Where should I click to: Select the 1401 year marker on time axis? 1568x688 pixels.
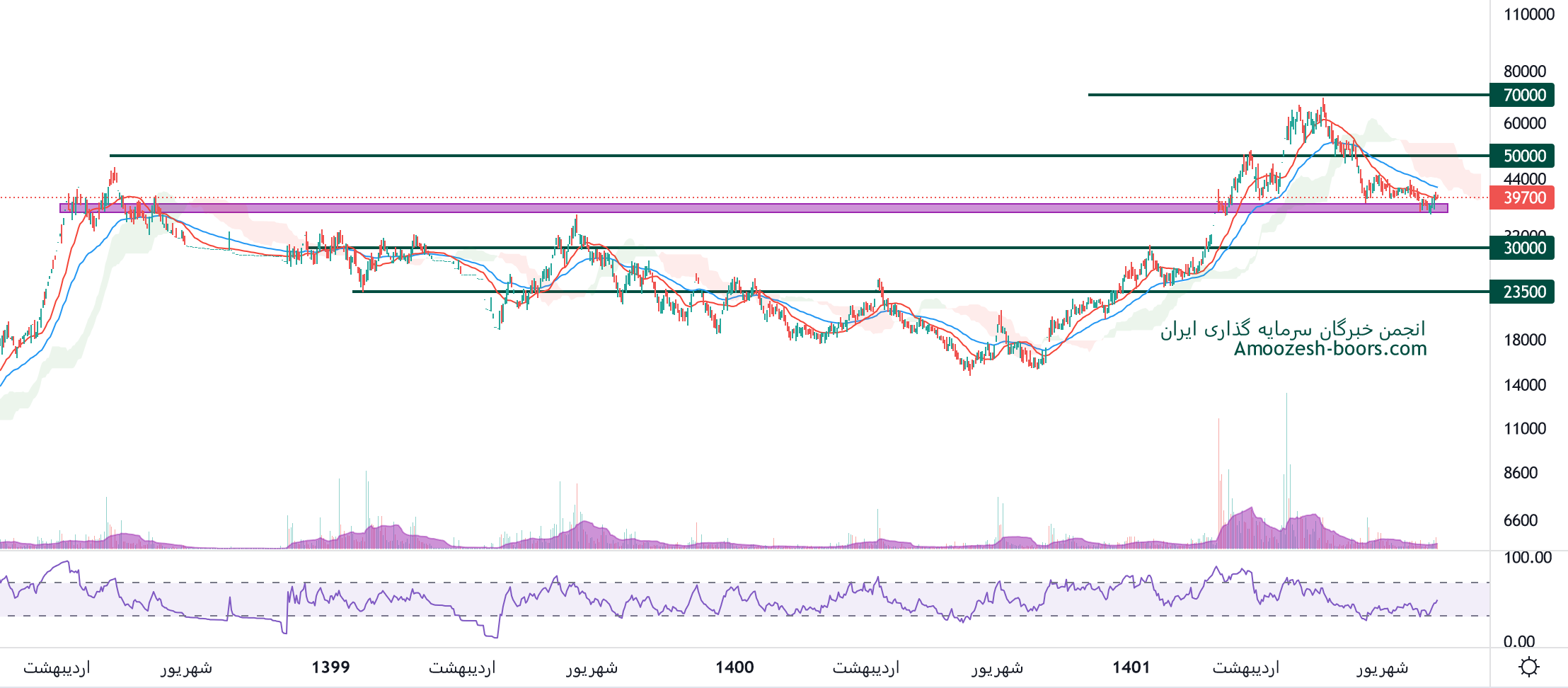[x=1131, y=667]
